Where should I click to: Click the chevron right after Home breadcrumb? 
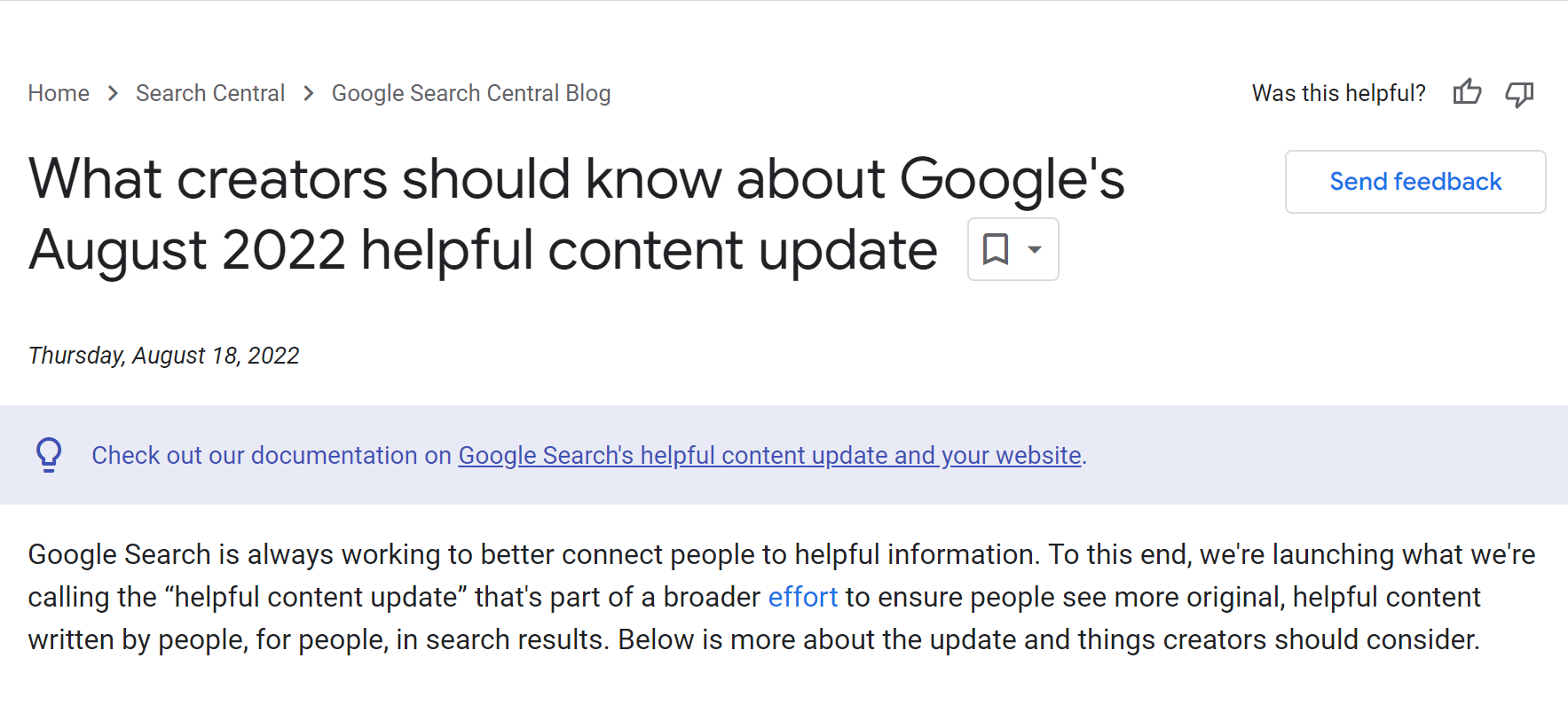(113, 93)
